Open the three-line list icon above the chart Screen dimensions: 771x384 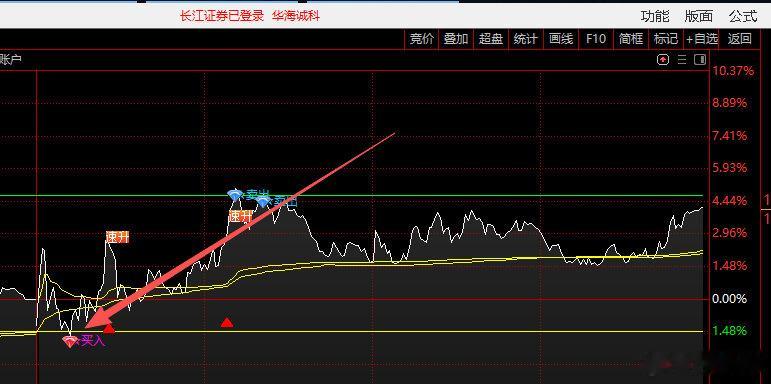682,60
